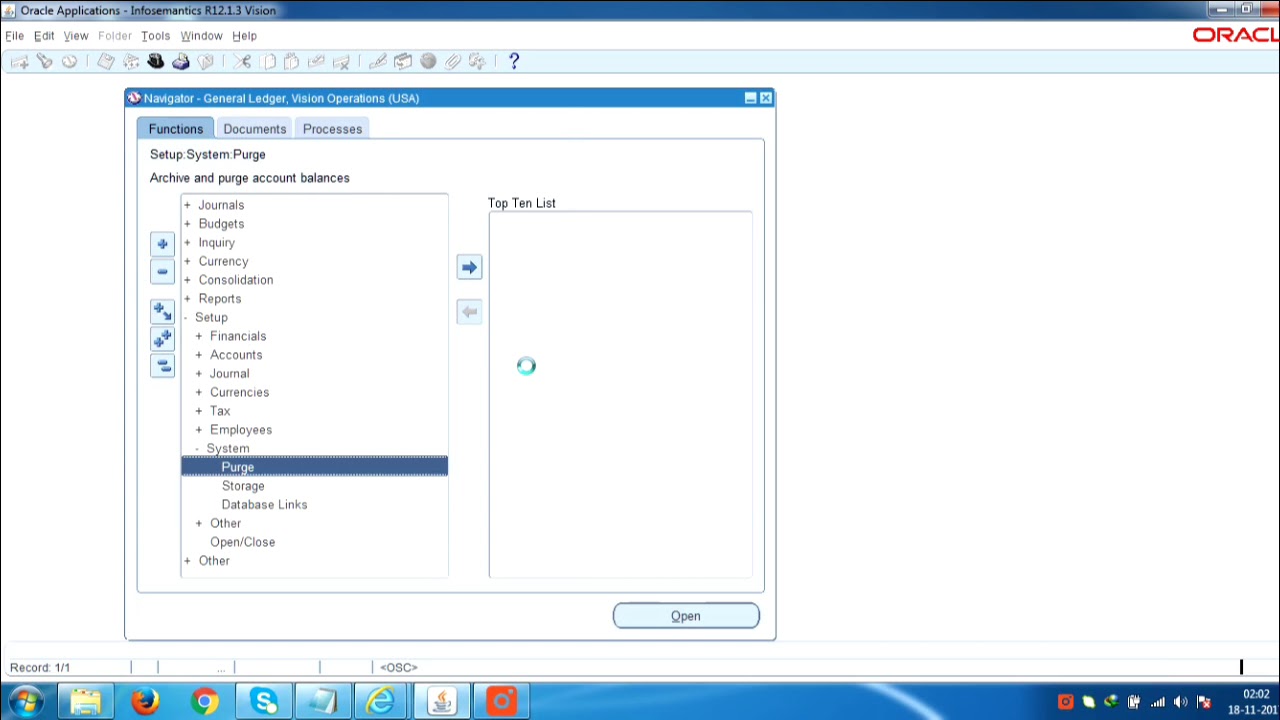Click the volume speaker tray icon

[1180, 702]
